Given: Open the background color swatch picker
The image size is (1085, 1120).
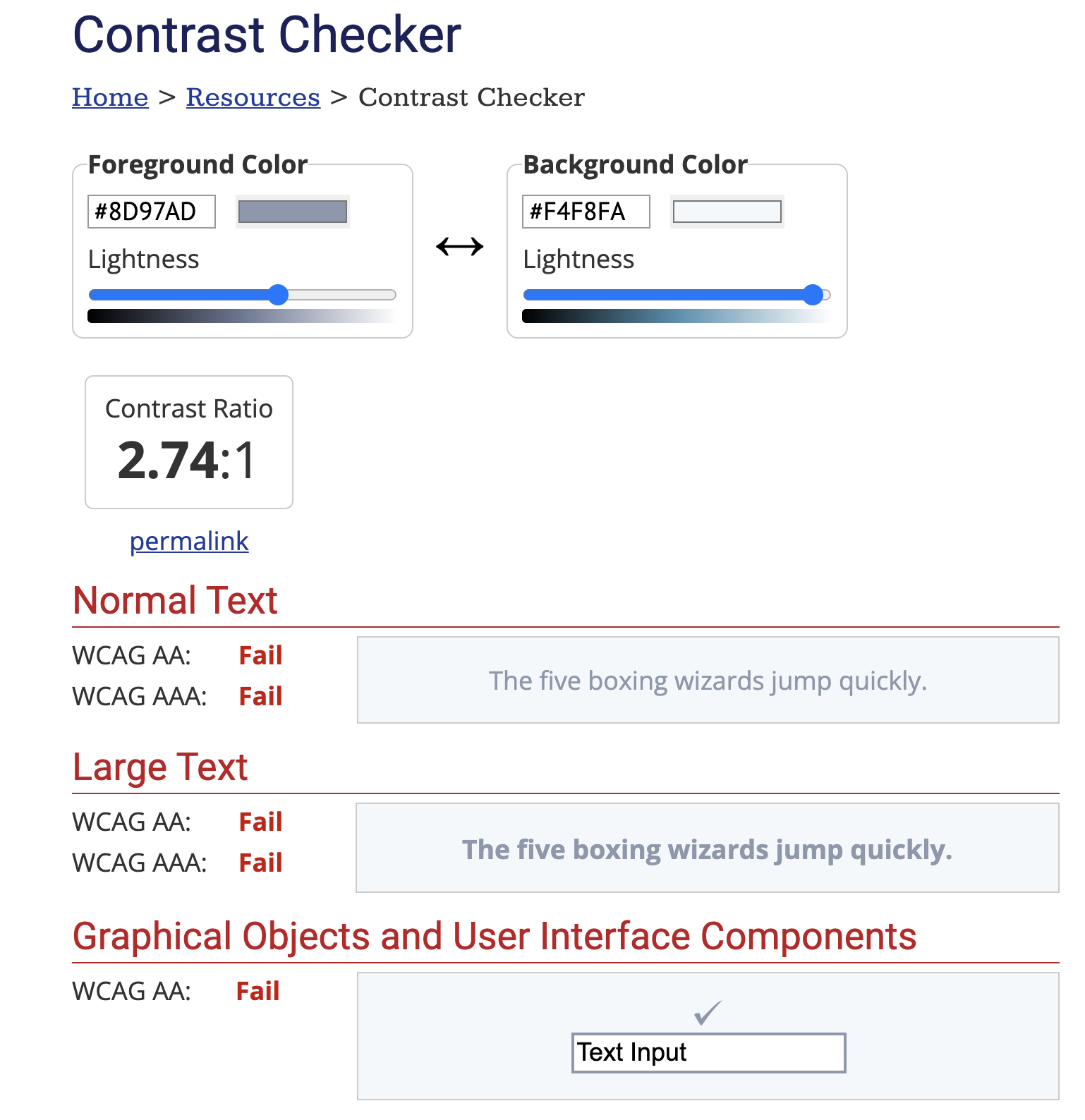Looking at the screenshot, I should (x=727, y=212).
